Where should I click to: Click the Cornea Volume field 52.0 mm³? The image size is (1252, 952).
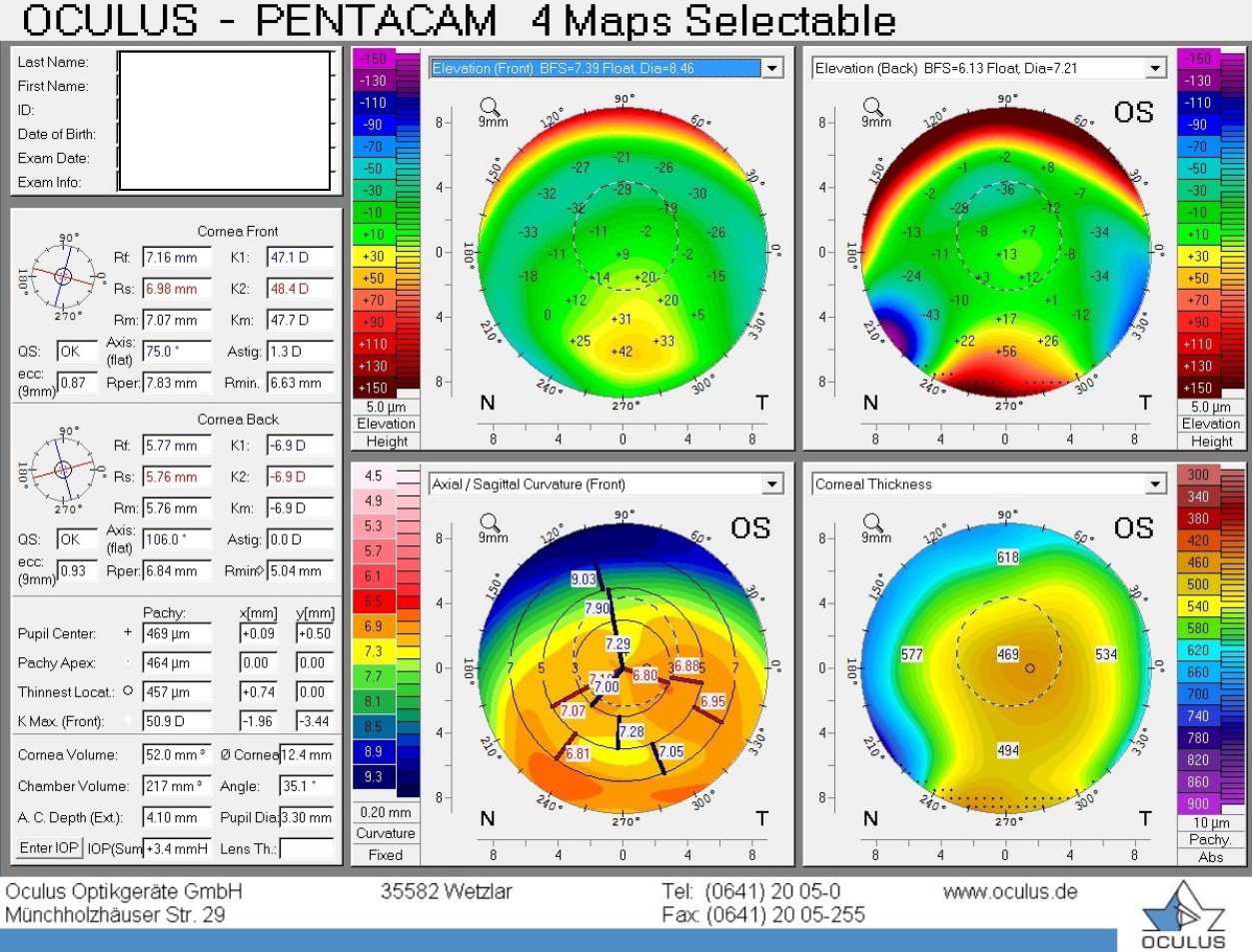point(177,755)
